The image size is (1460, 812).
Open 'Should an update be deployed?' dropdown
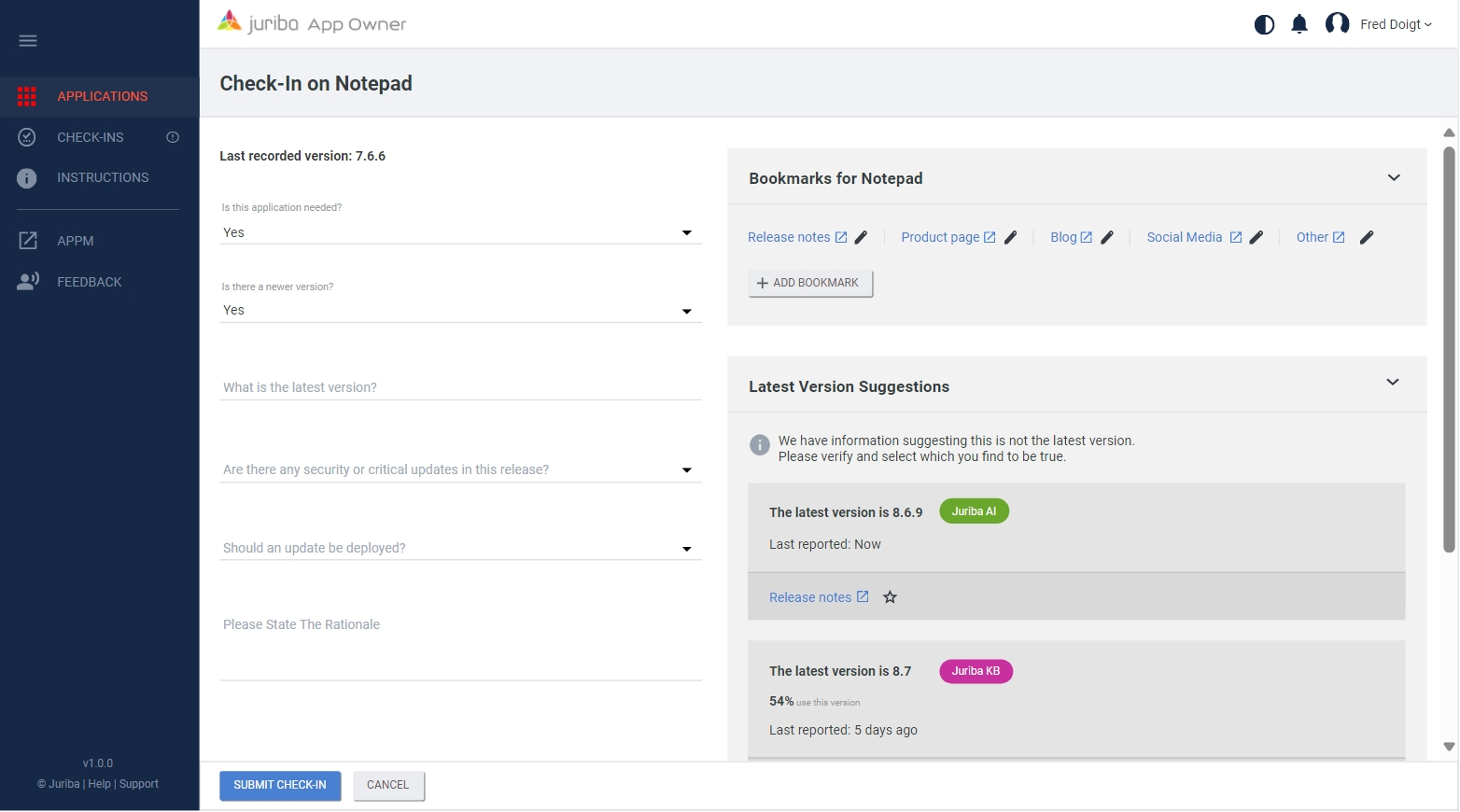(x=460, y=548)
